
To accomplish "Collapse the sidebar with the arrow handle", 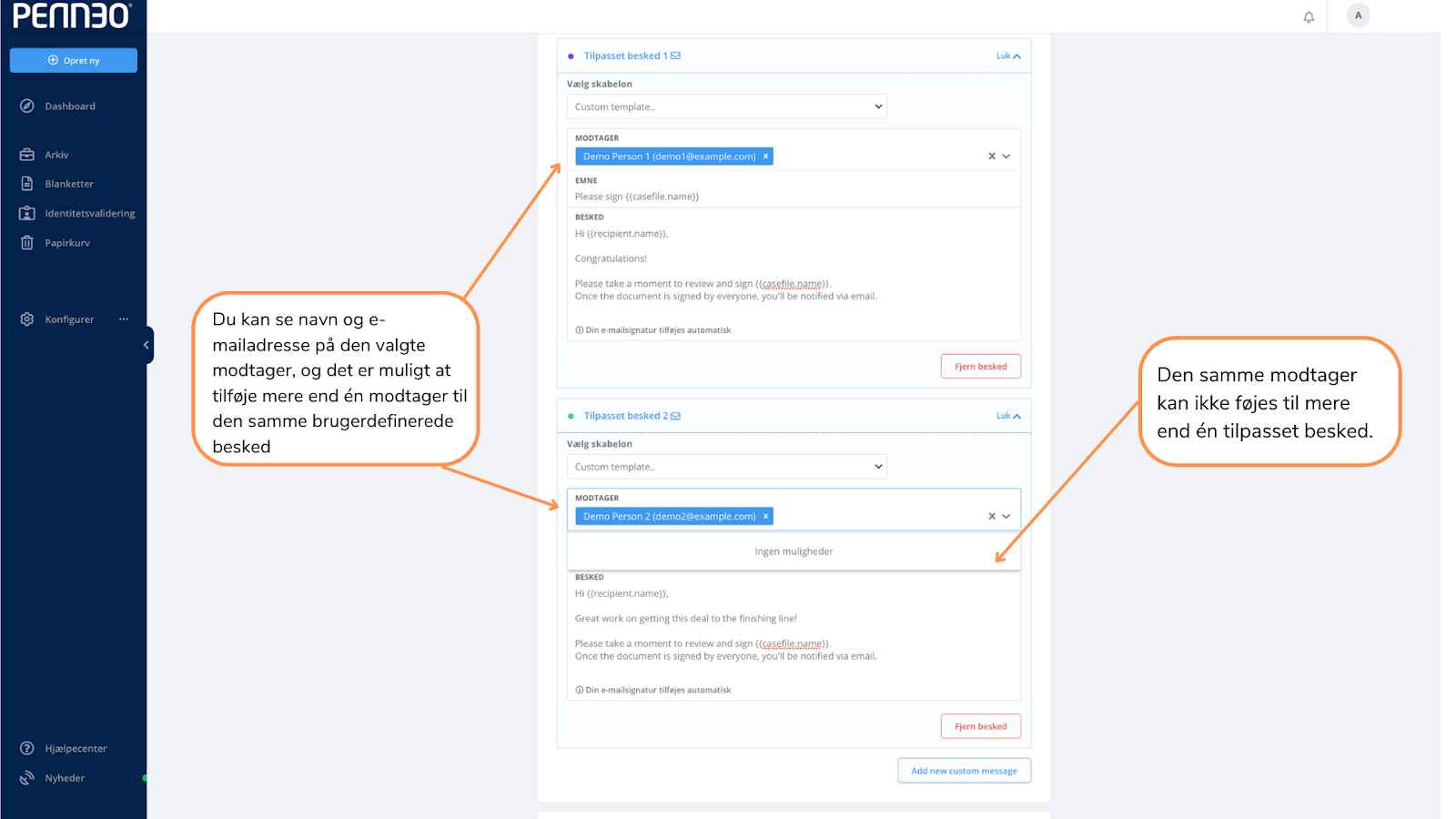I will [x=147, y=345].
